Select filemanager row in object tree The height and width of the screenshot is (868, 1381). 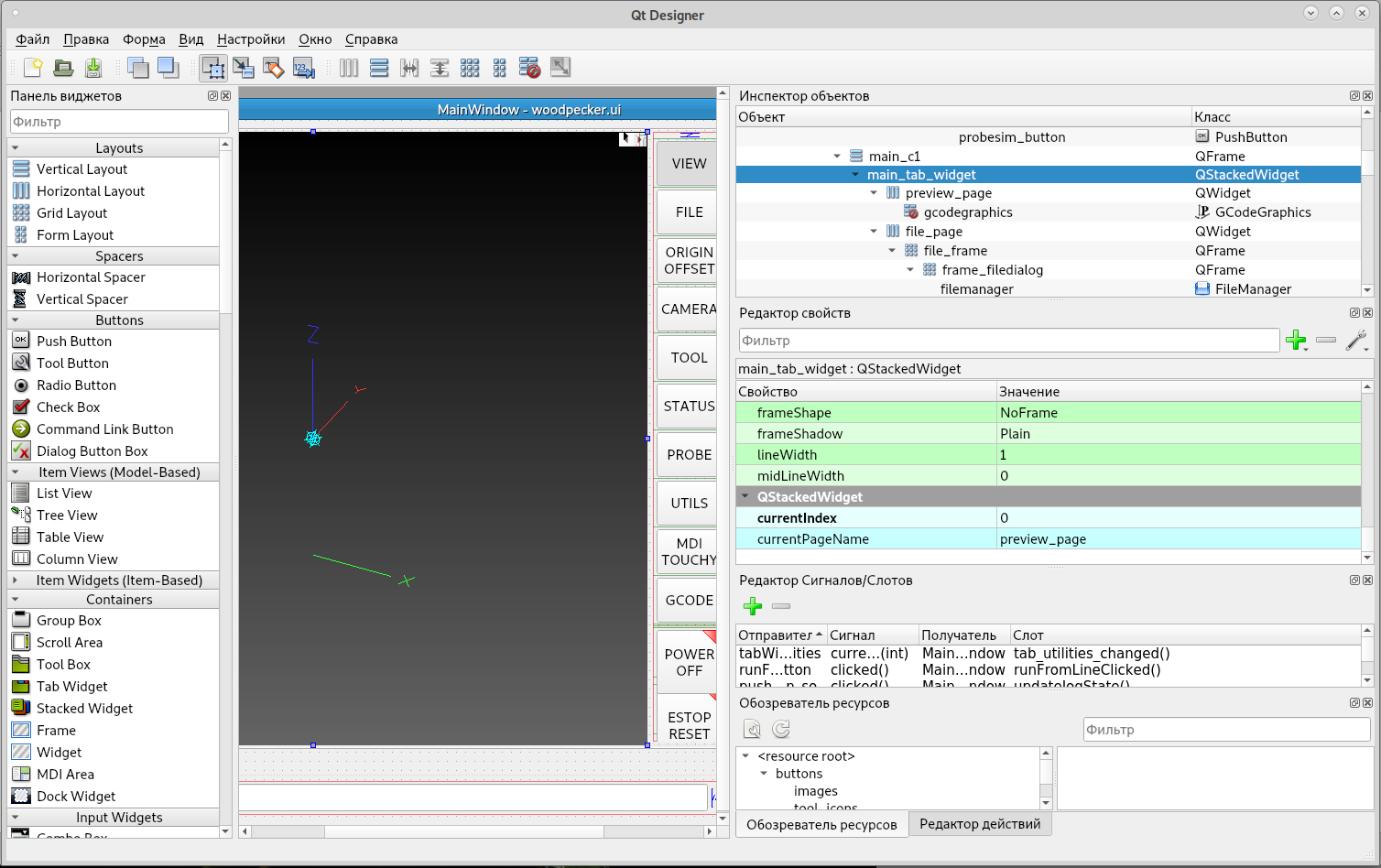[1049, 289]
